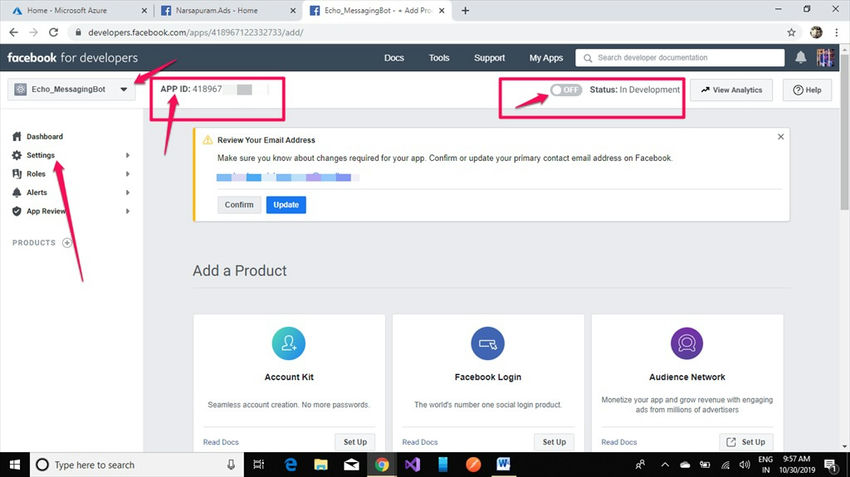Click the Alerts bell icon in sidebar

(17, 192)
